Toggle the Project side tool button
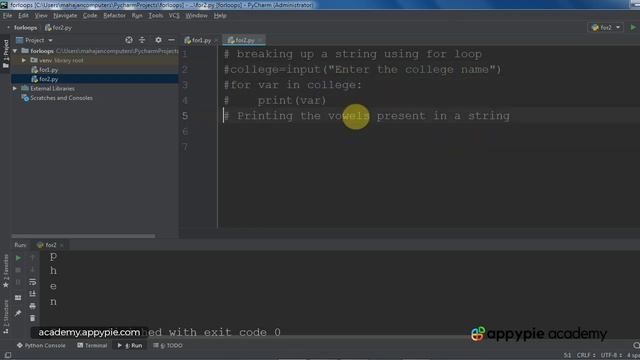This screenshot has height=360, width=640. [6, 53]
